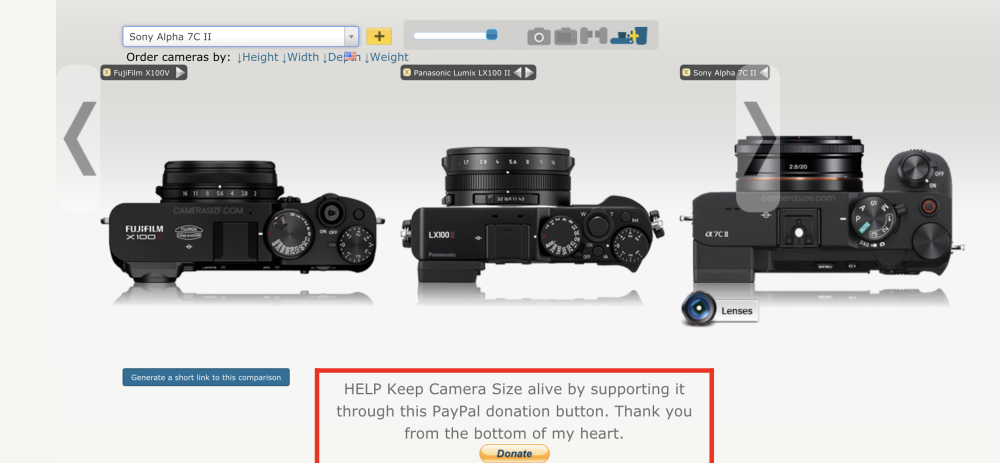Move Panasonic Lumix LX100 II left
The width and height of the screenshot is (1000, 463).
tap(517, 72)
